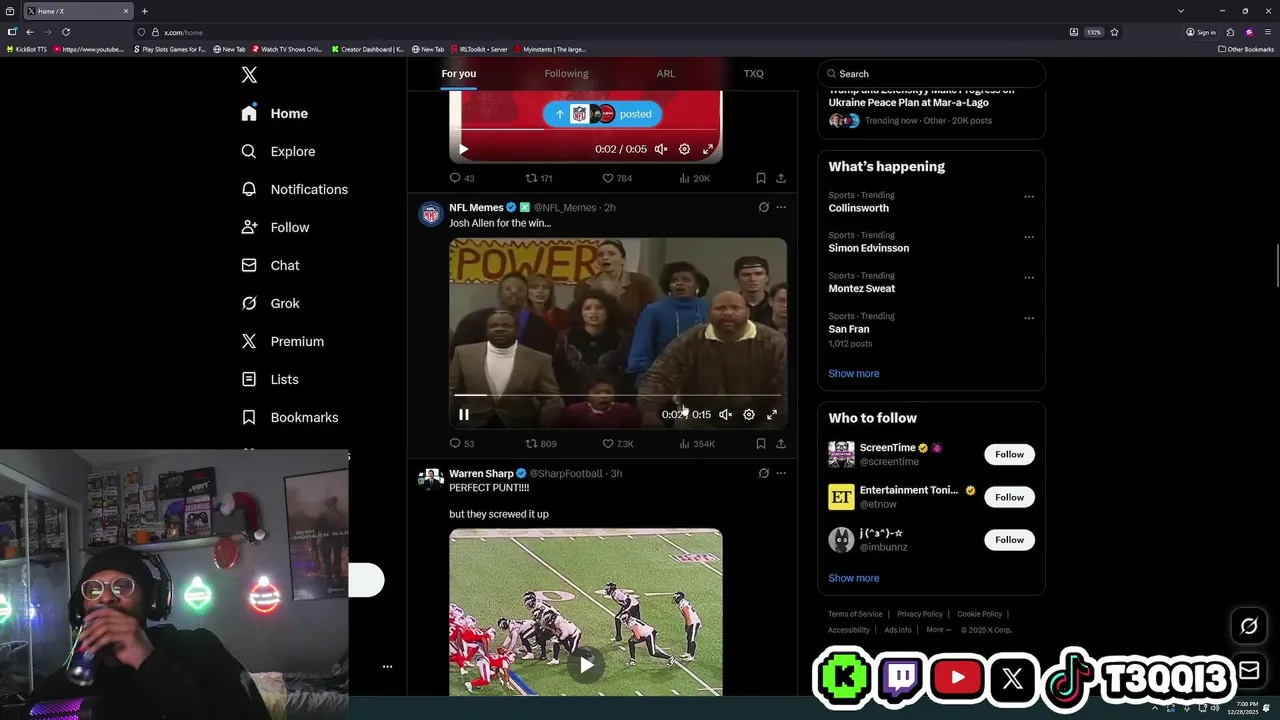Open the Follow page in the sidebar
The width and height of the screenshot is (1280, 720).
(x=275, y=227)
